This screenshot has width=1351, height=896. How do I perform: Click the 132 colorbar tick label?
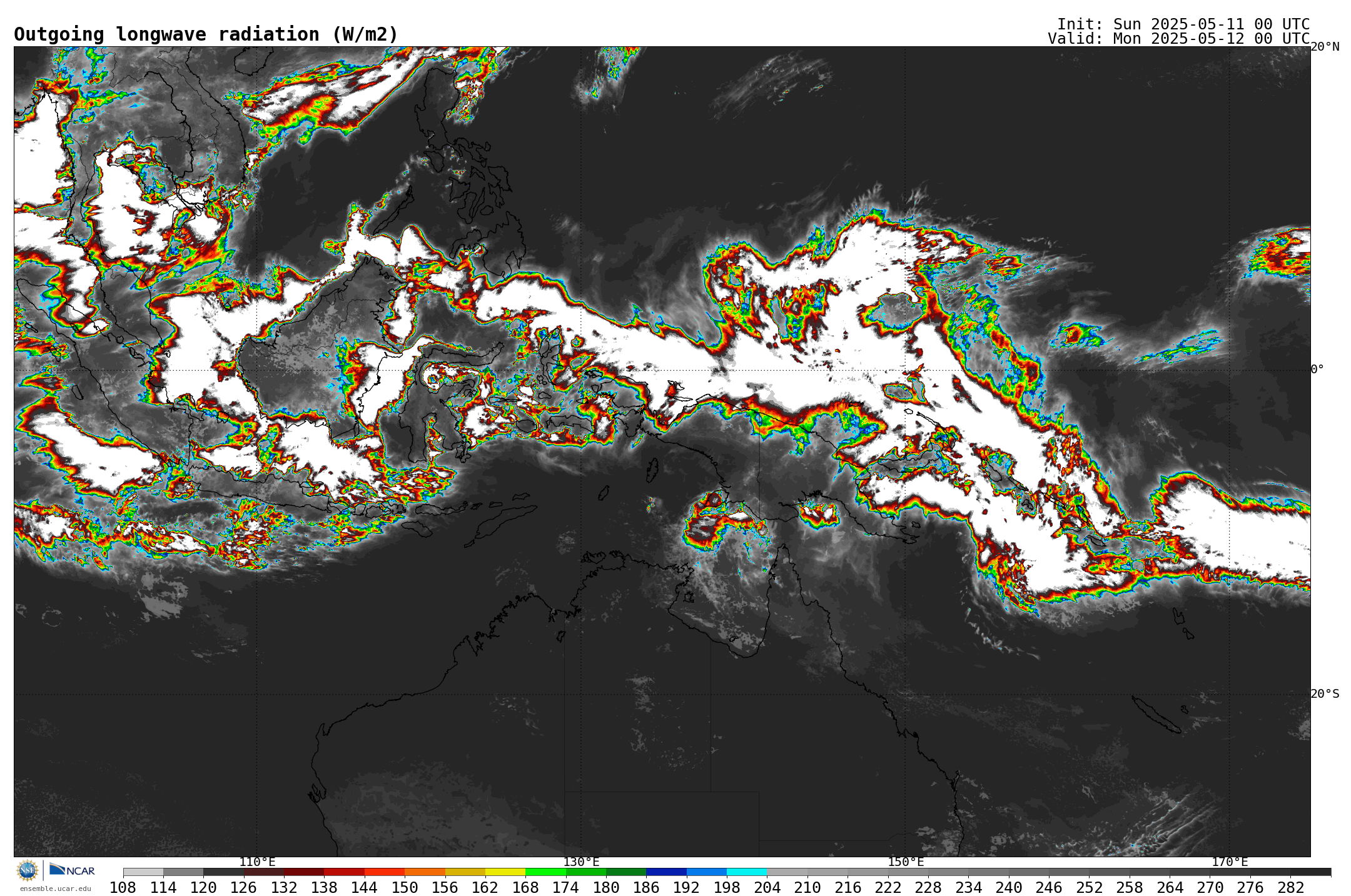[284, 888]
